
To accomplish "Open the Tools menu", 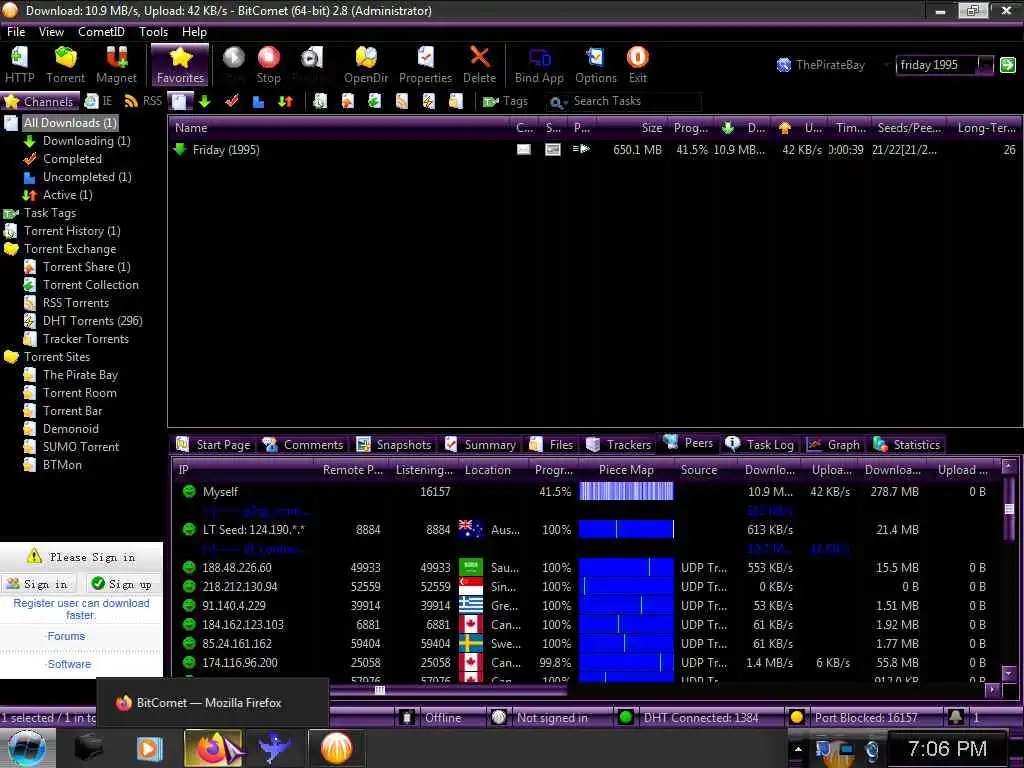I will click(x=153, y=31).
